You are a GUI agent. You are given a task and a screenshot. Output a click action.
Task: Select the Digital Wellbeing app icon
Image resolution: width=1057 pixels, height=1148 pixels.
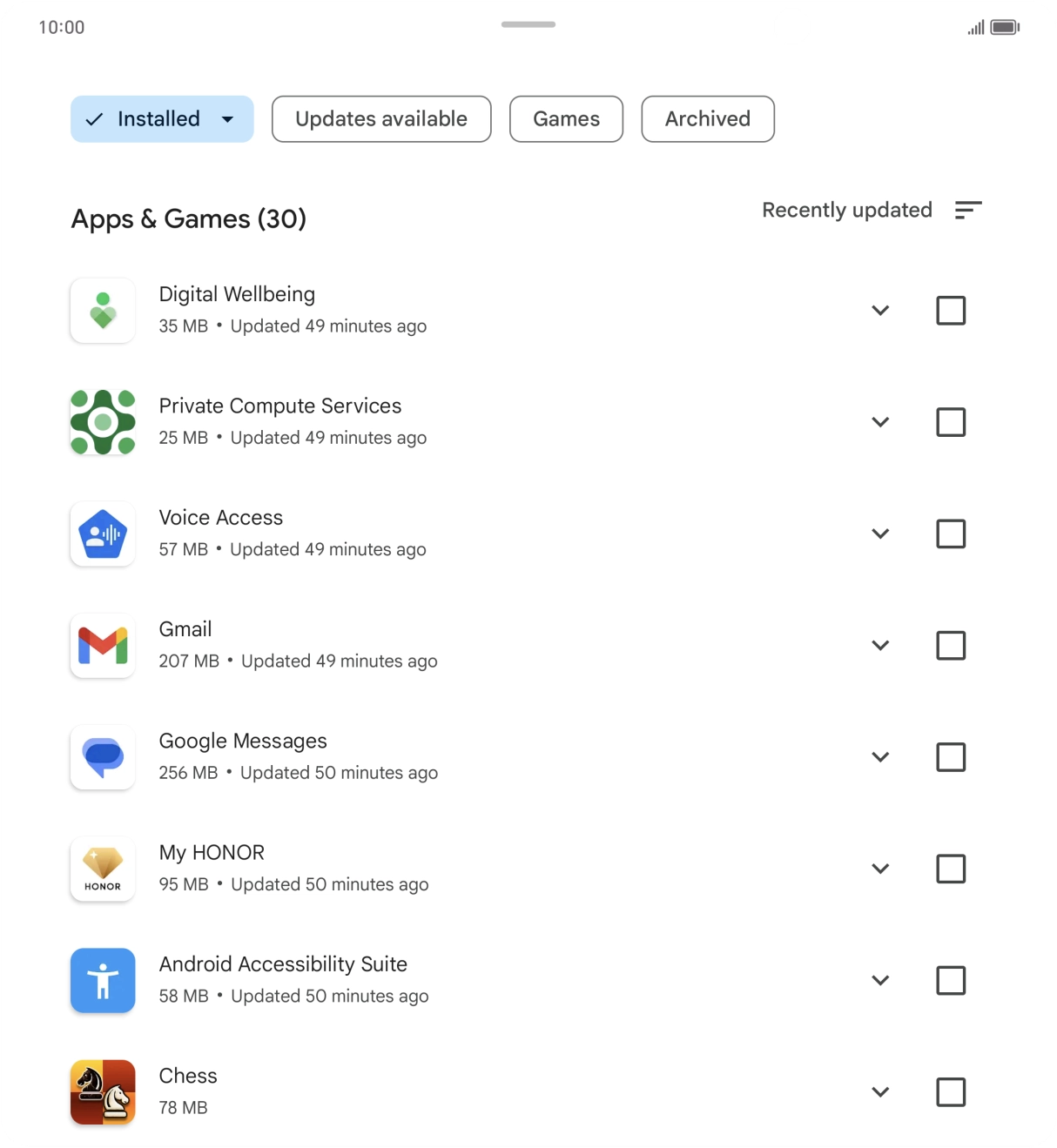tap(102, 310)
